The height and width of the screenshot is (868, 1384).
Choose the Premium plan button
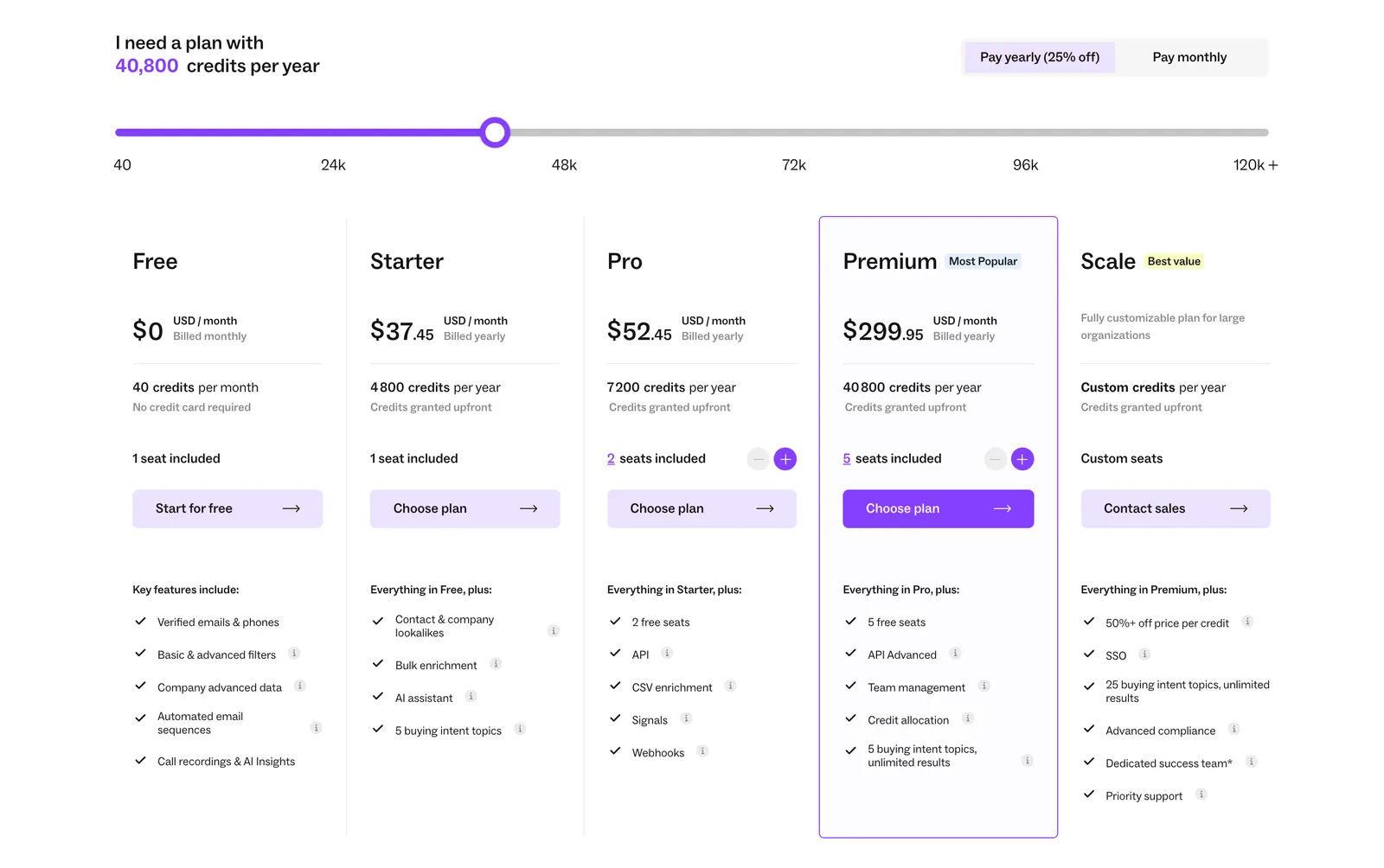click(939, 508)
